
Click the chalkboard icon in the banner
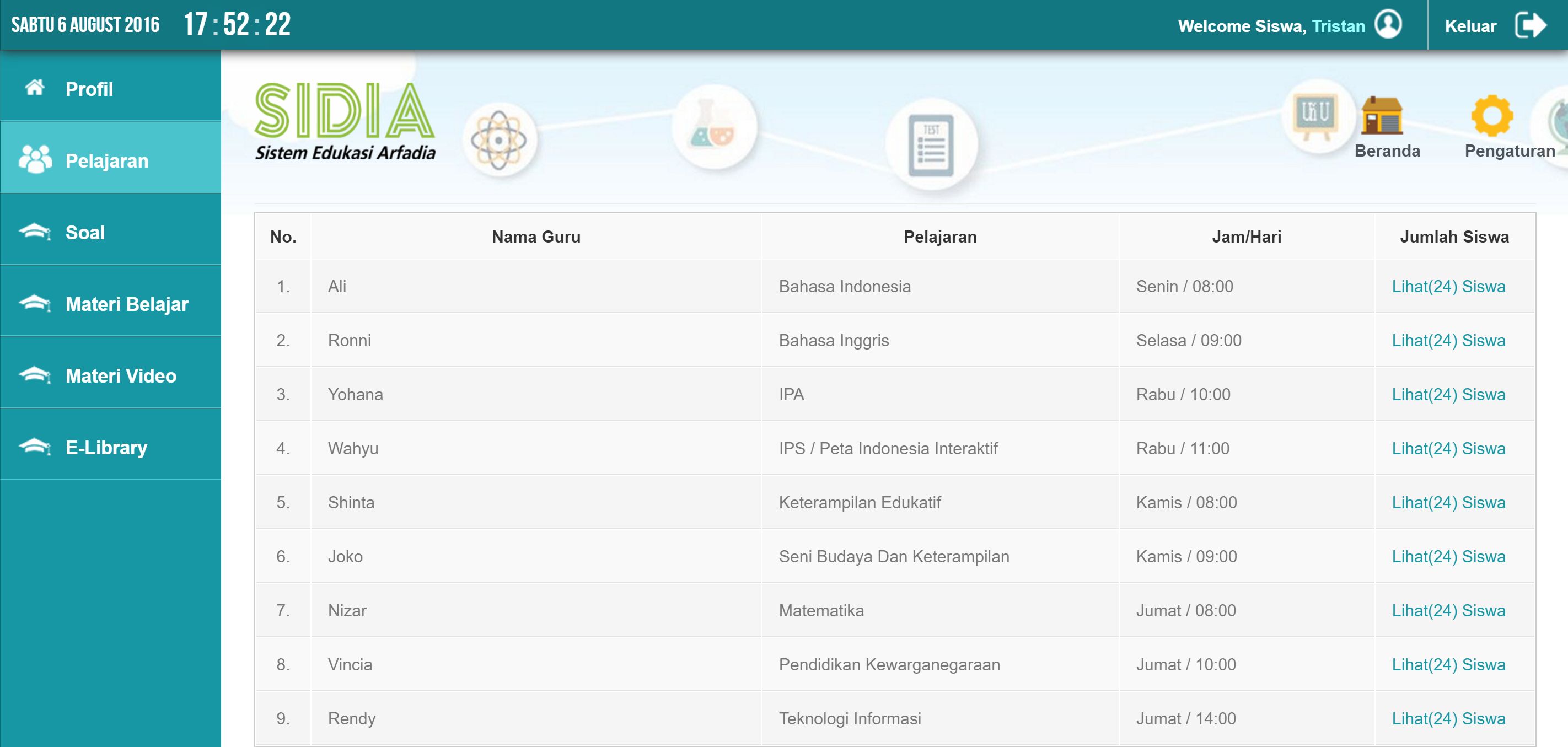pos(1317,116)
